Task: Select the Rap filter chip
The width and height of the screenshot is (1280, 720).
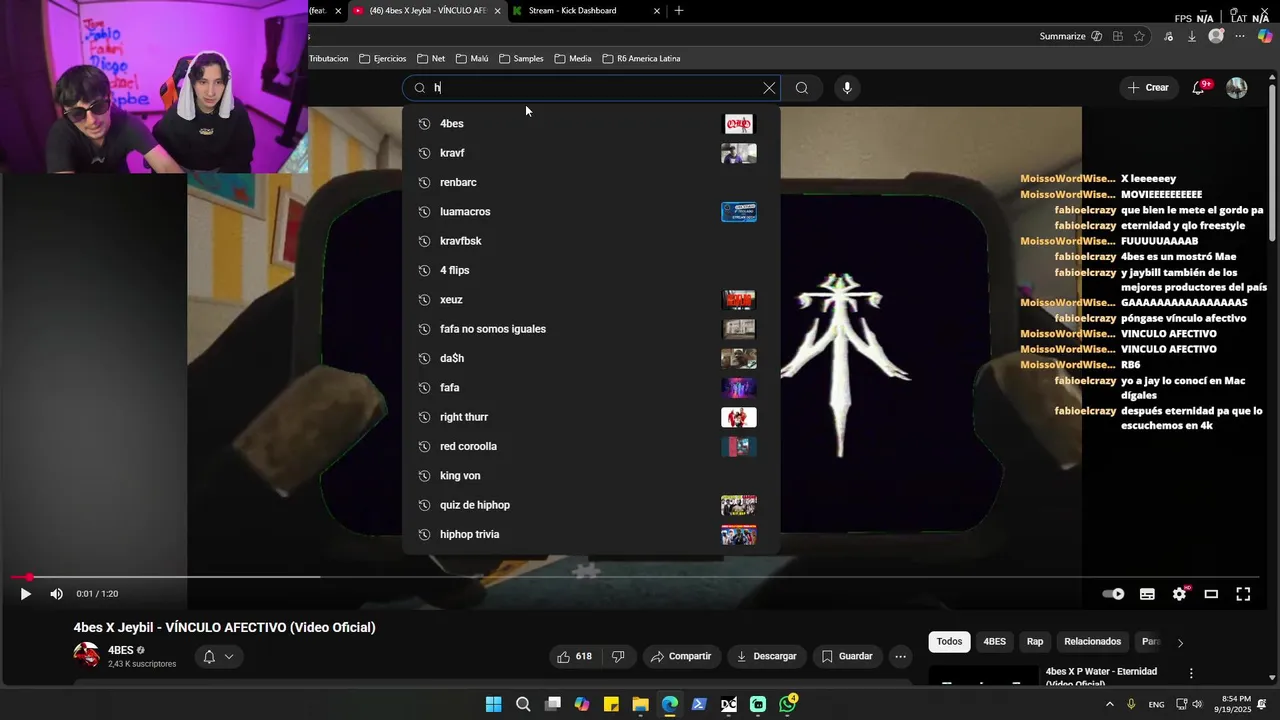Action: pos(1035,642)
